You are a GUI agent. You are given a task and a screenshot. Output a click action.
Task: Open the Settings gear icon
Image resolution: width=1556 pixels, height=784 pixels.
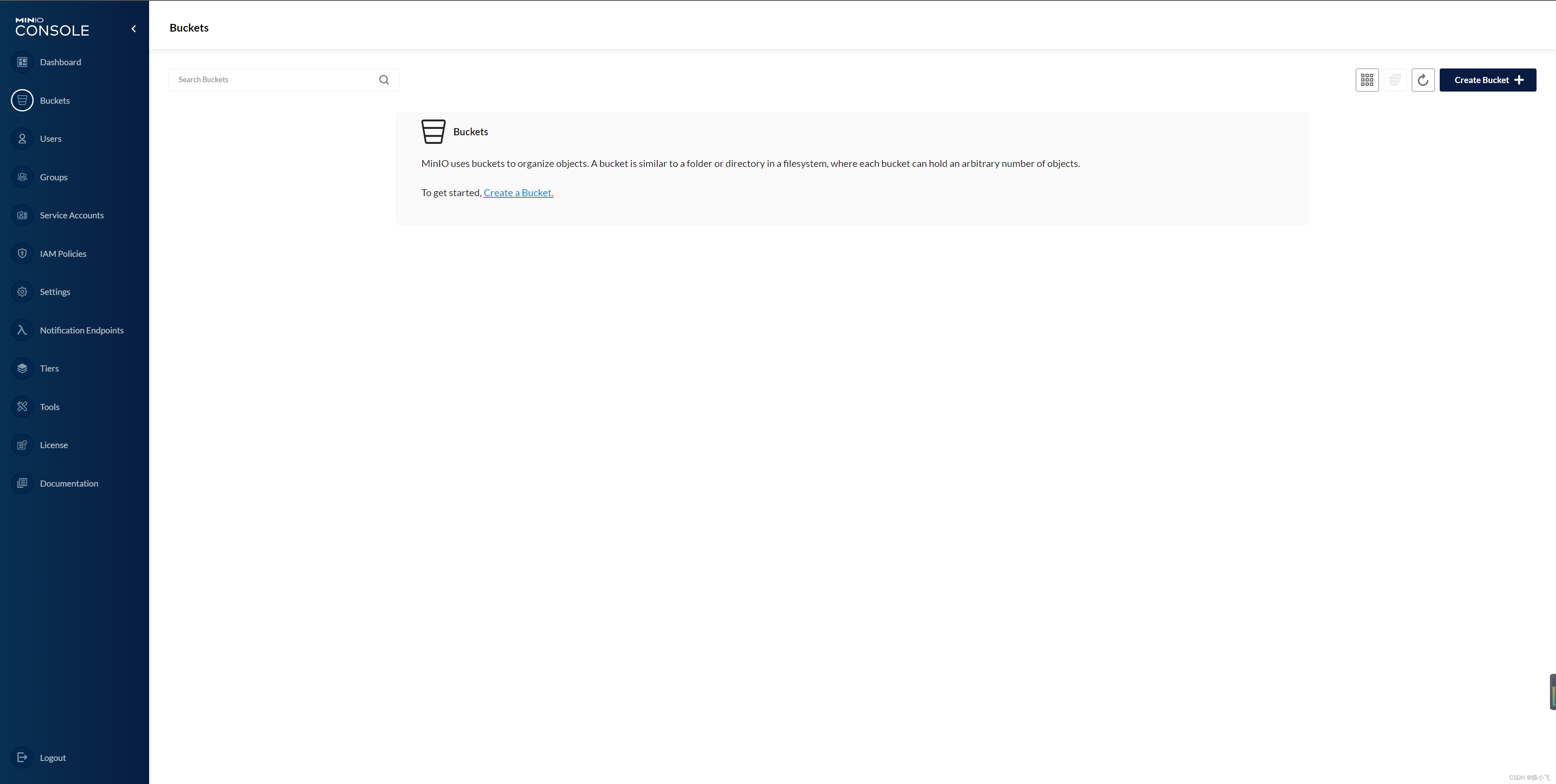click(x=22, y=292)
